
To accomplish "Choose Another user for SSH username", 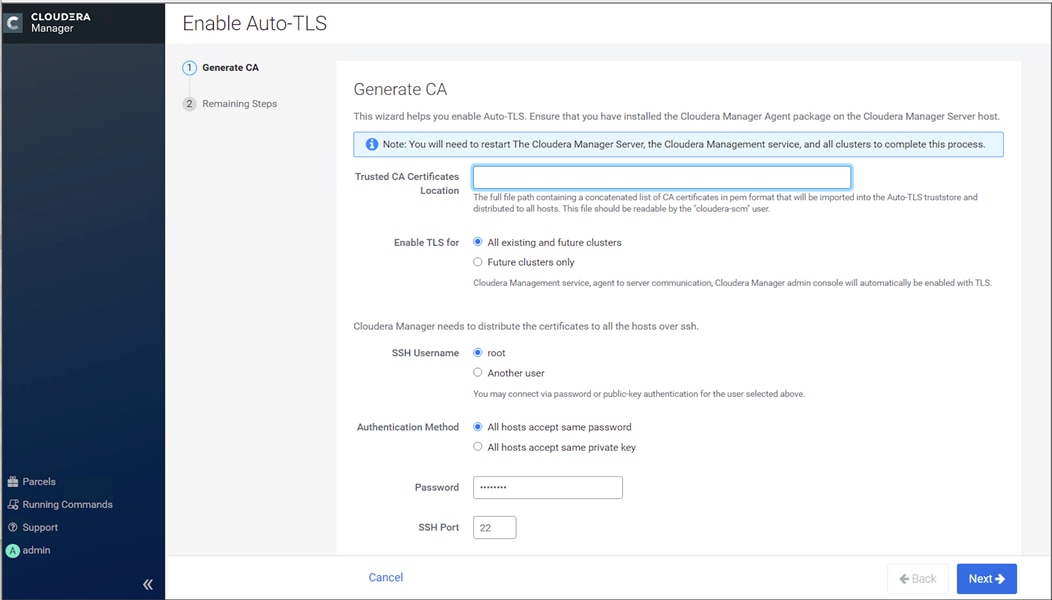I will pos(478,373).
